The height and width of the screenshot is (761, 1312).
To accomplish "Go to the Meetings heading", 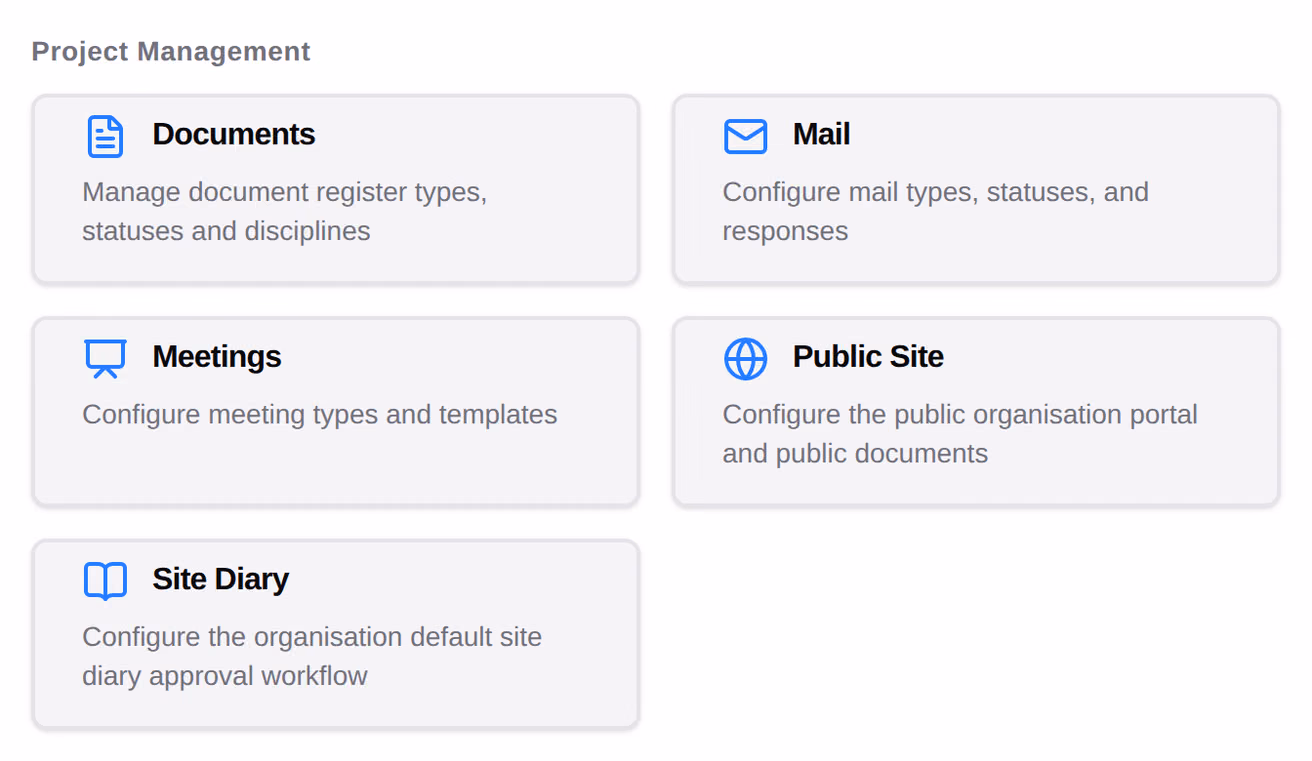I will 217,357.
